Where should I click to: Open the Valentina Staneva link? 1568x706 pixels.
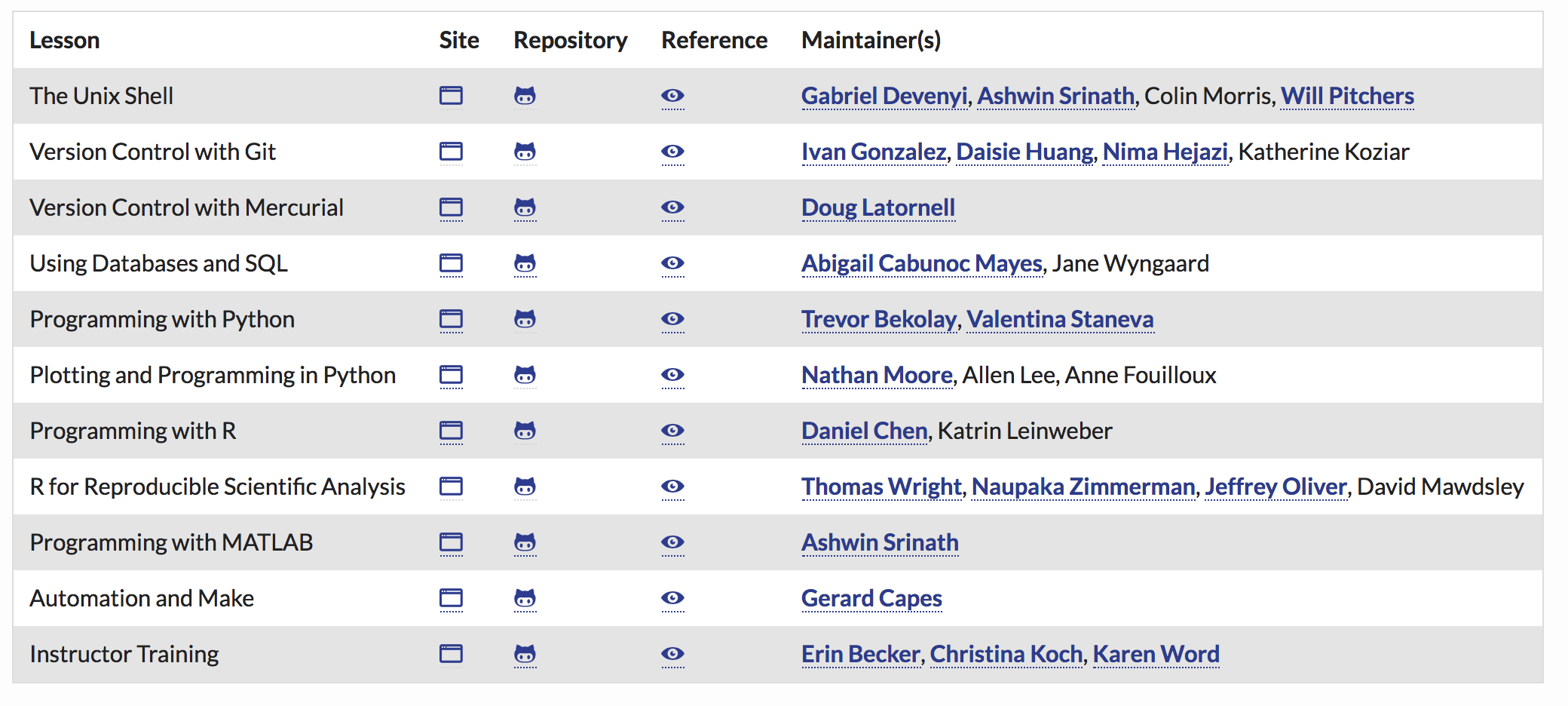click(1060, 319)
